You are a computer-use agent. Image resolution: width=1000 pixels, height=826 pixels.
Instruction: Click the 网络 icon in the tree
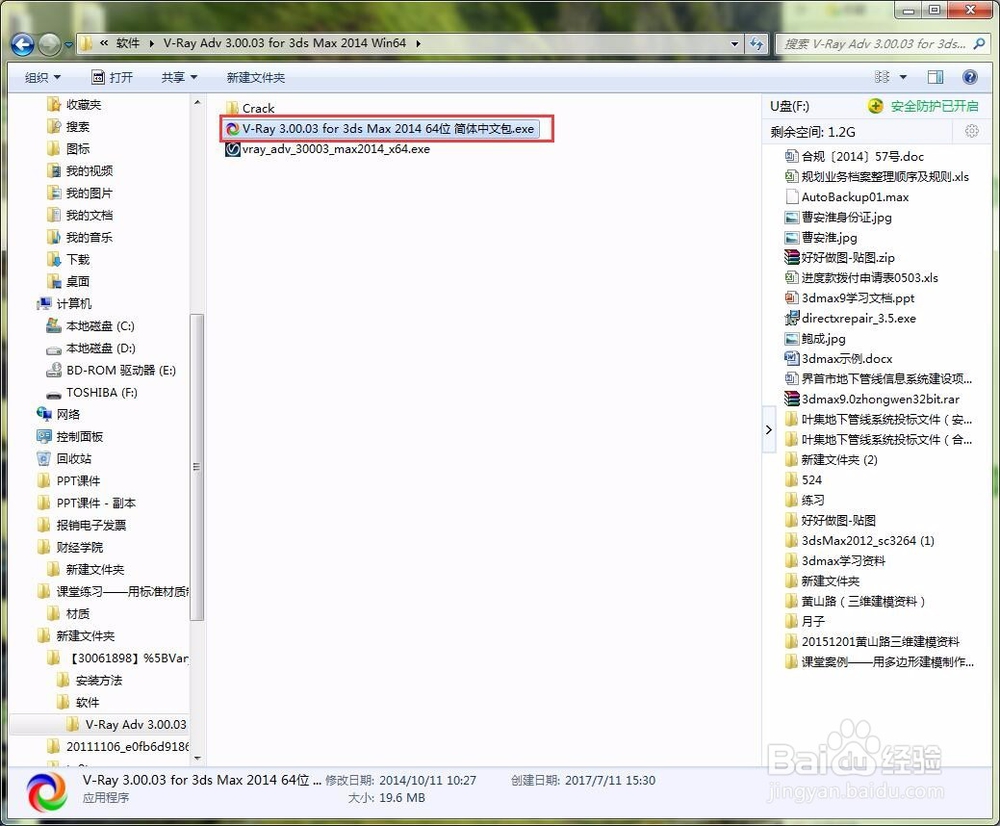tap(44, 414)
